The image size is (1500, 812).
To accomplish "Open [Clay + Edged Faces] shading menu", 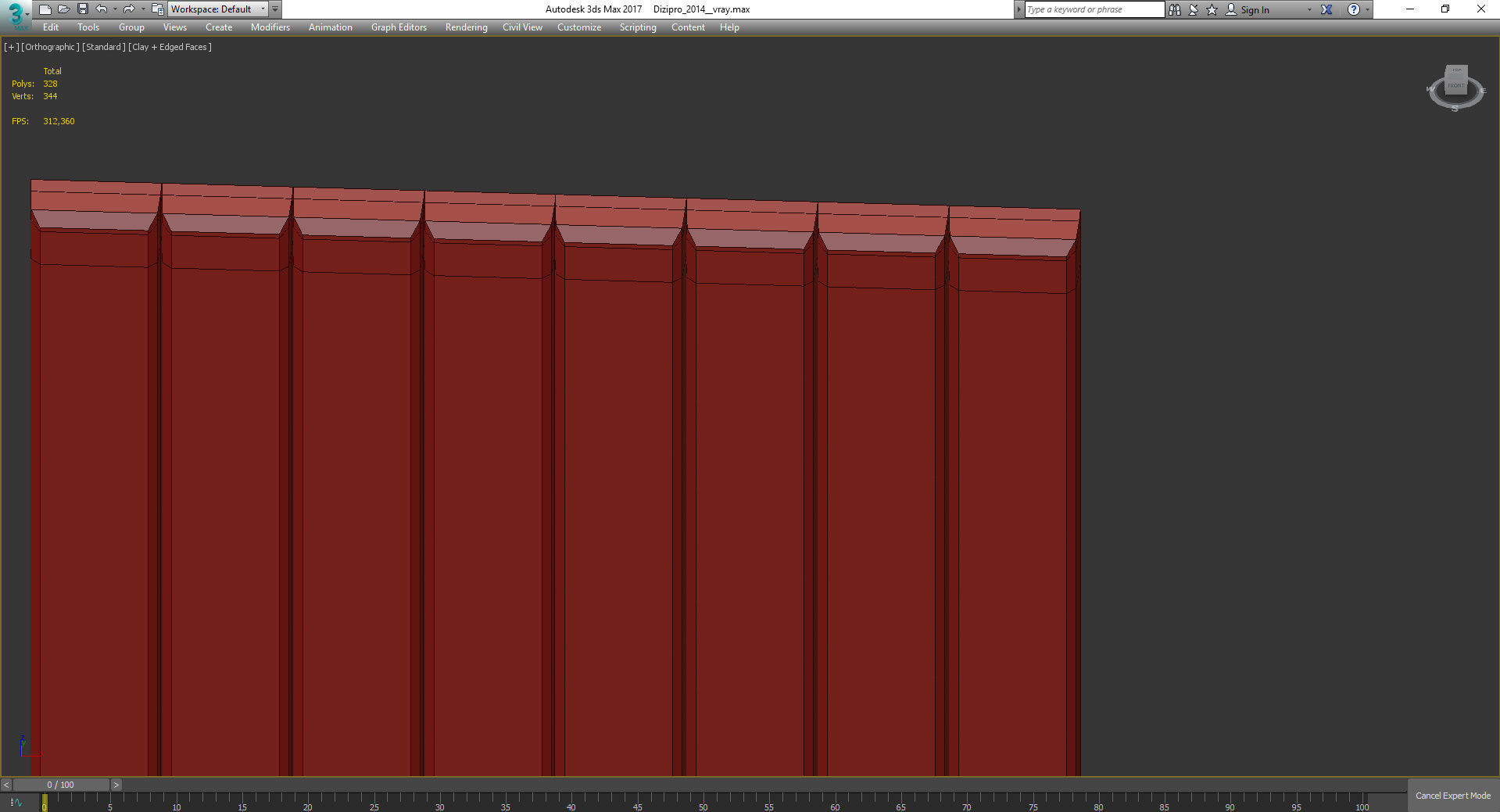I will [x=170, y=47].
